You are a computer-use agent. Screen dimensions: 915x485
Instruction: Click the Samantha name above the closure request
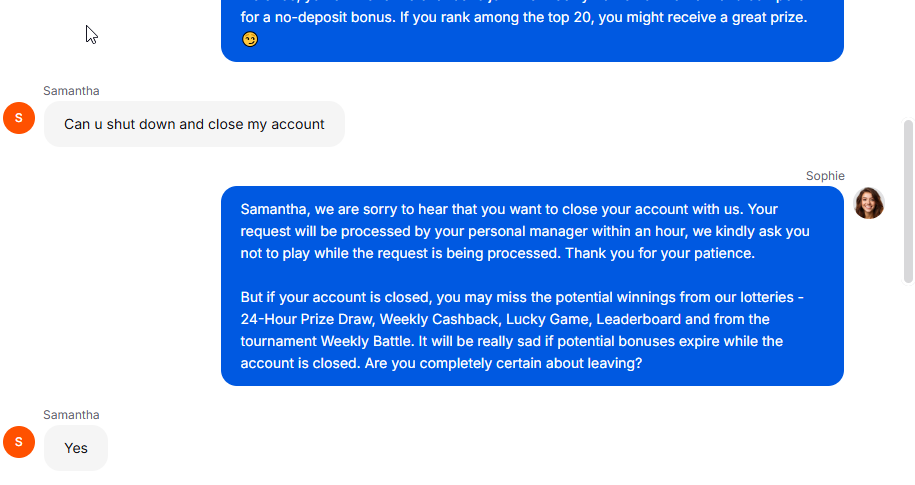(71, 91)
